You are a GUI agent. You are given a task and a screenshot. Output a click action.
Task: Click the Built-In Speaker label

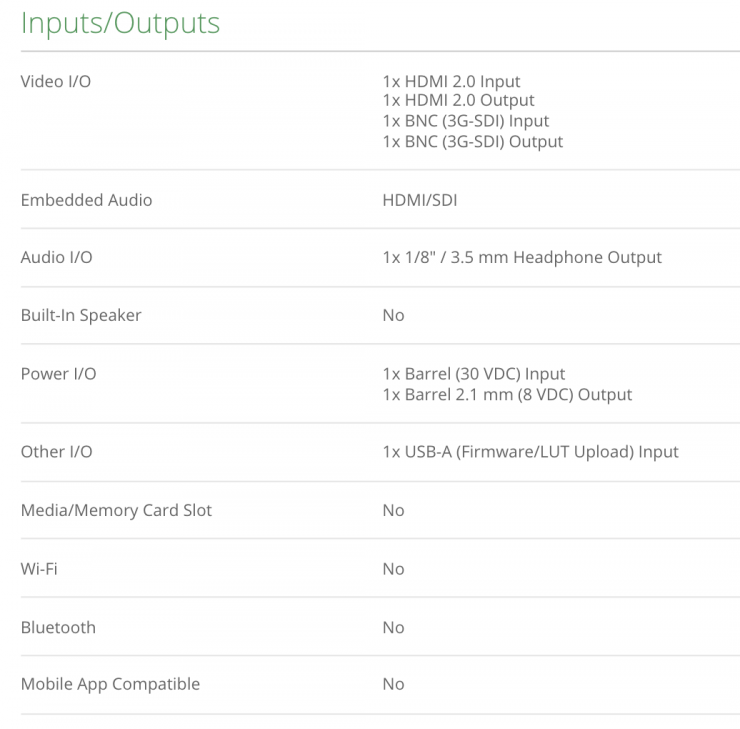81,315
